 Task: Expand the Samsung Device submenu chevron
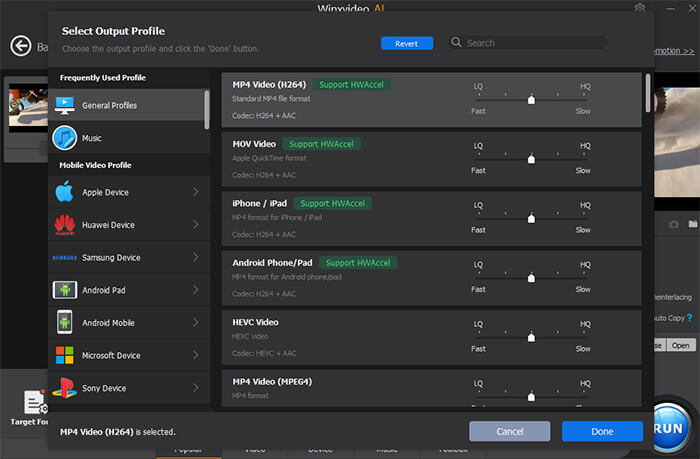196,257
